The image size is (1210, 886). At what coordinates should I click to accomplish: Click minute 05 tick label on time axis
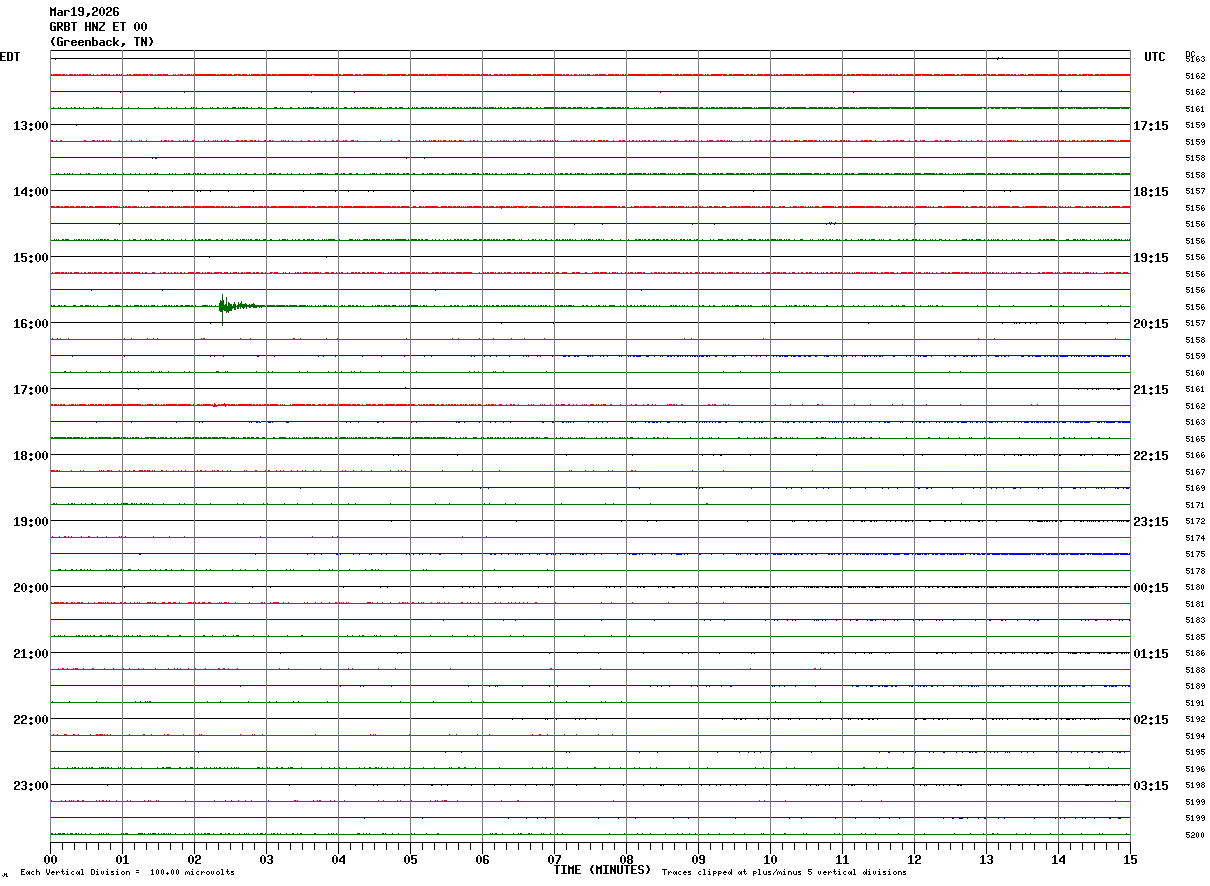click(x=410, y=859)
